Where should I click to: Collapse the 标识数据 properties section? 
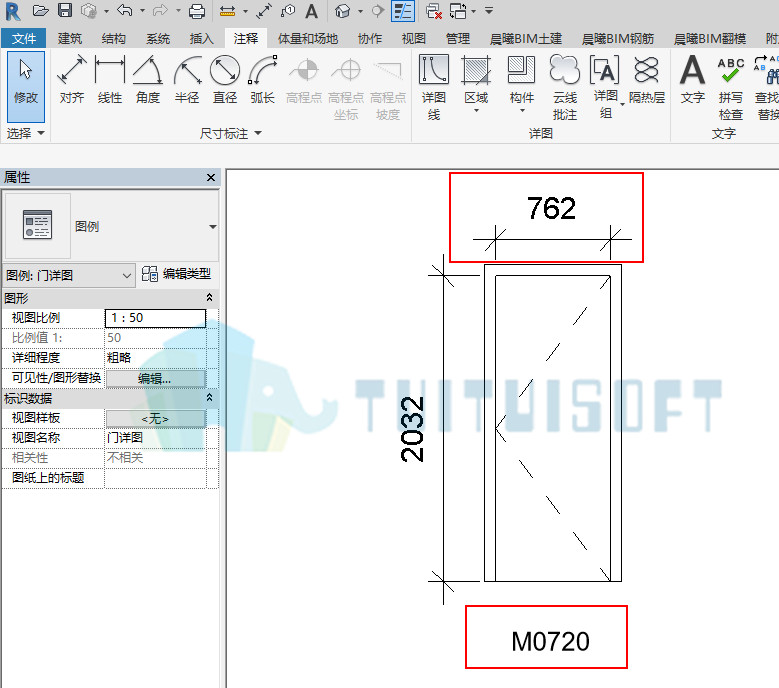click(210, 397)
